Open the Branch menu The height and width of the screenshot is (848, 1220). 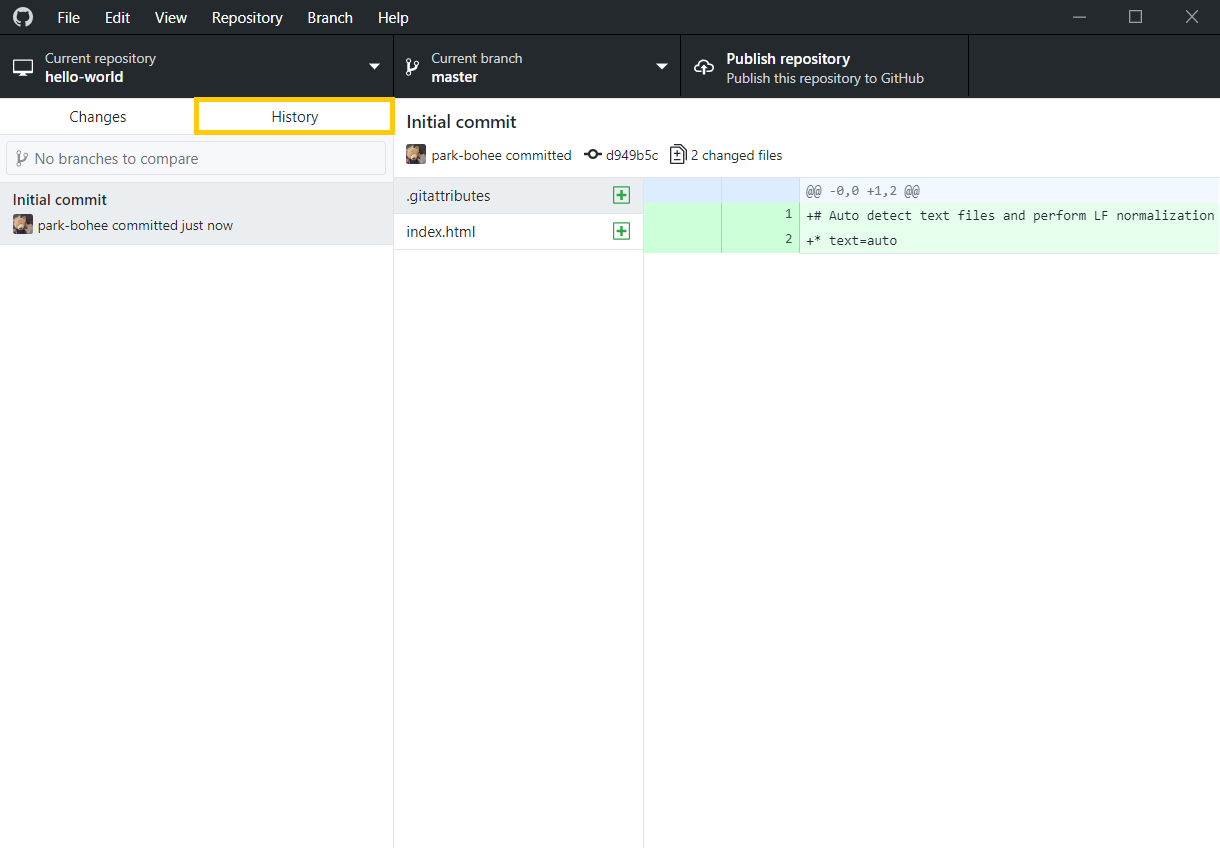[x=330, y=18]
